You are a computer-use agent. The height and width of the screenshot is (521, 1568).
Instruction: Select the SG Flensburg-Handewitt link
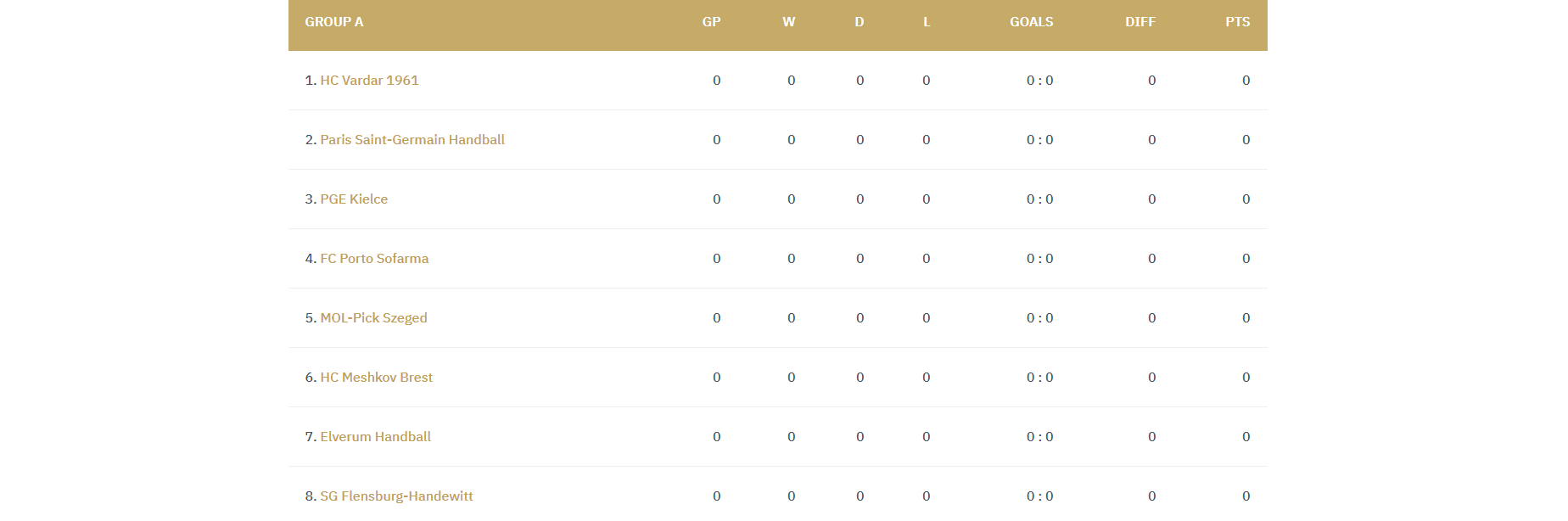396,496
